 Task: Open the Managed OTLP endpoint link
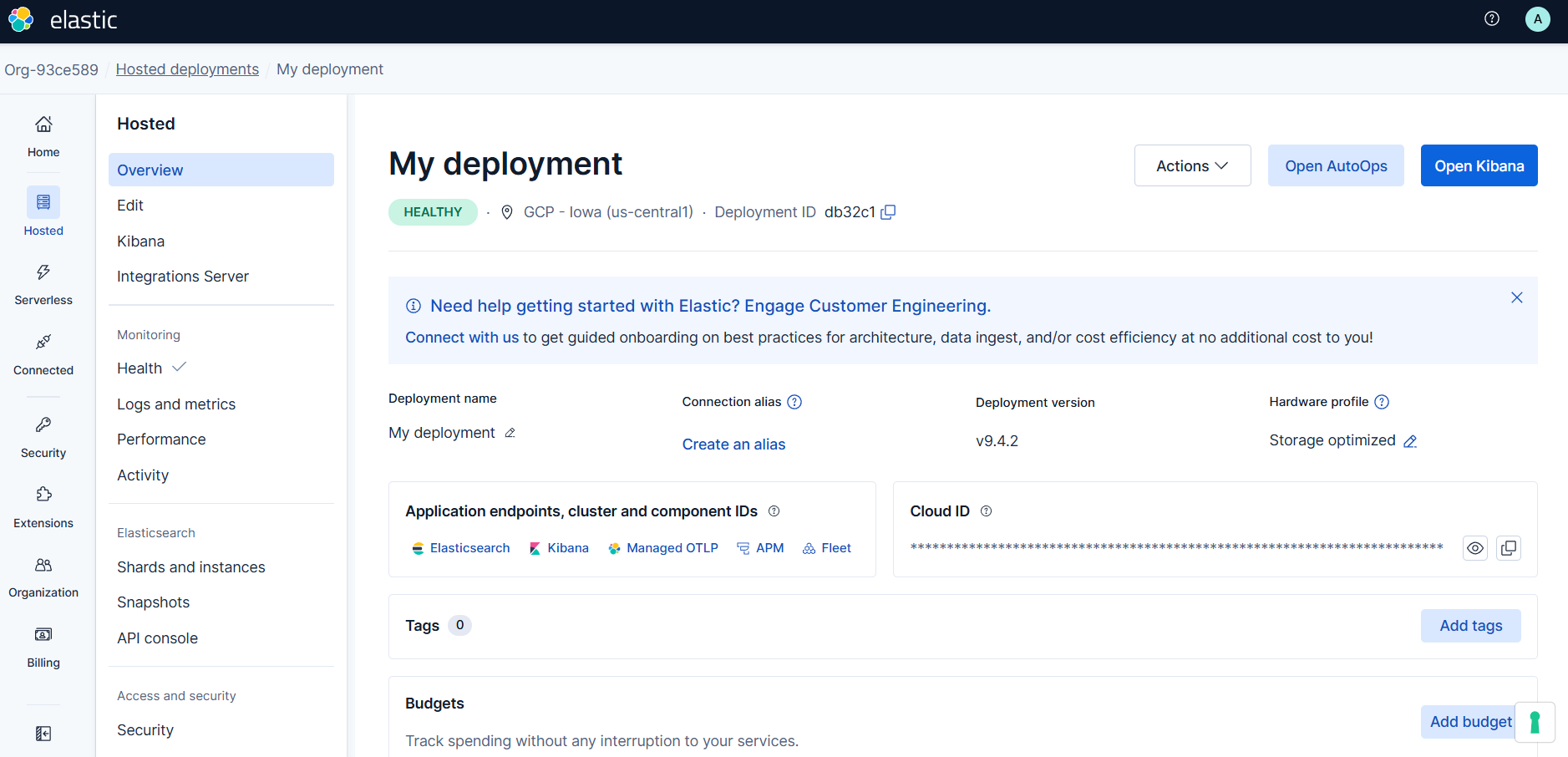point(663,548)
